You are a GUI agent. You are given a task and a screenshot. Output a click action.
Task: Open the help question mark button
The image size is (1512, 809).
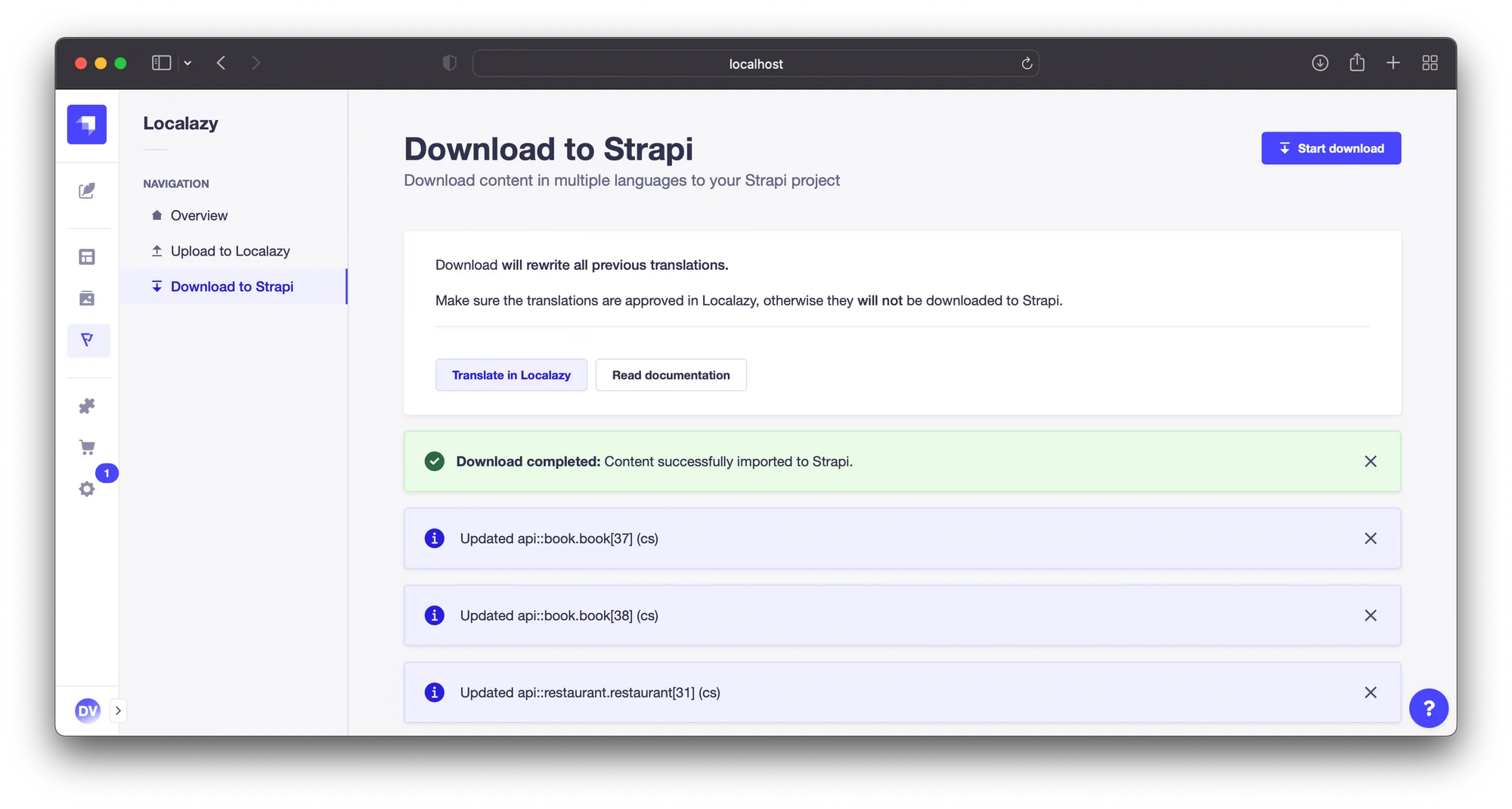pos(1428,708)
